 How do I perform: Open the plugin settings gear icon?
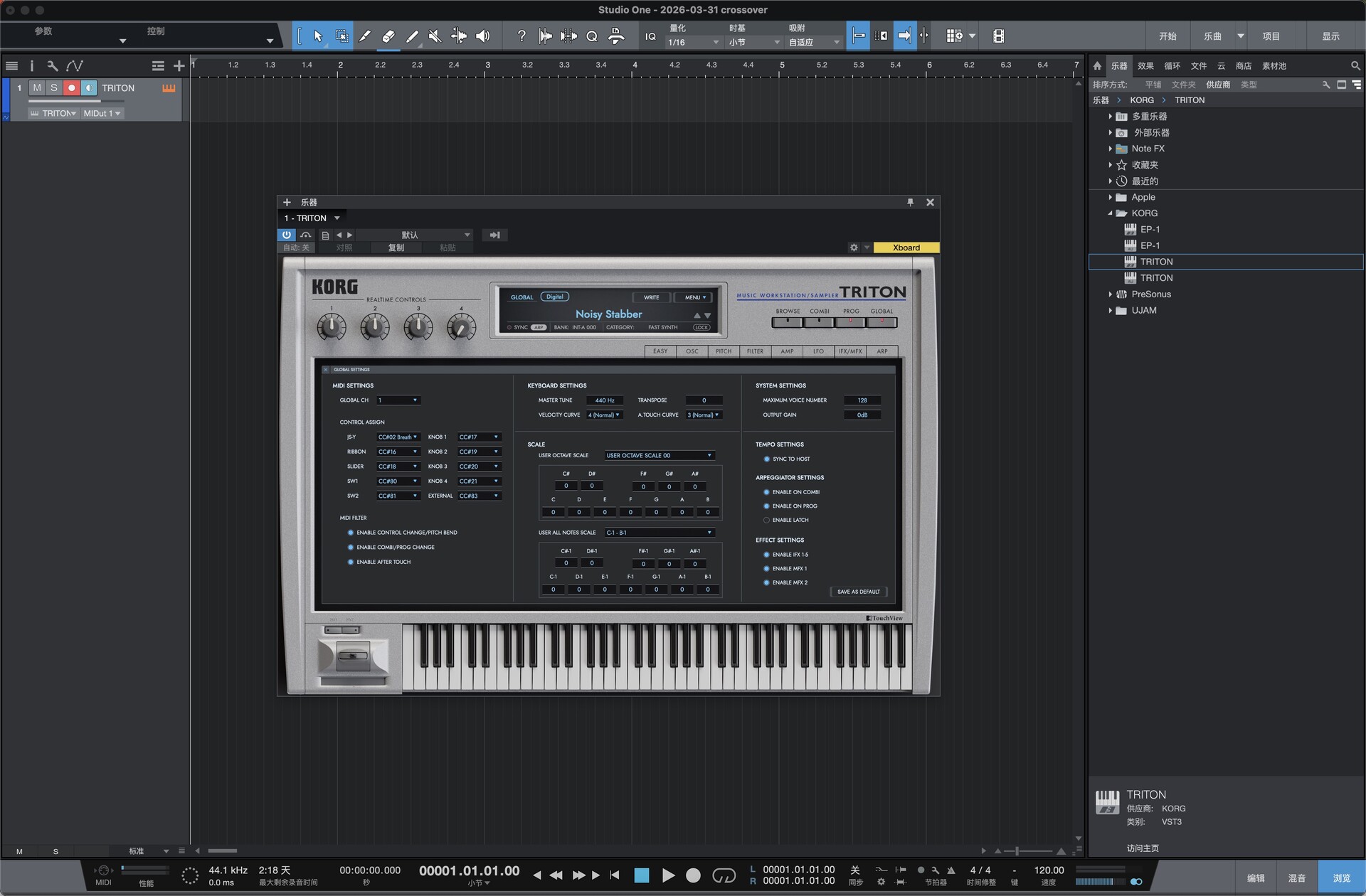point(854,247)
